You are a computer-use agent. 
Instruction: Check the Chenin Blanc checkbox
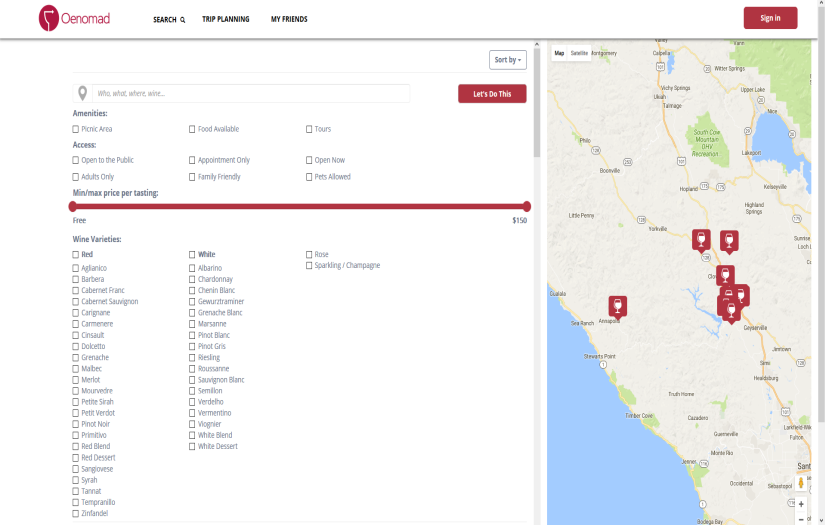click(x=192, y=290)
